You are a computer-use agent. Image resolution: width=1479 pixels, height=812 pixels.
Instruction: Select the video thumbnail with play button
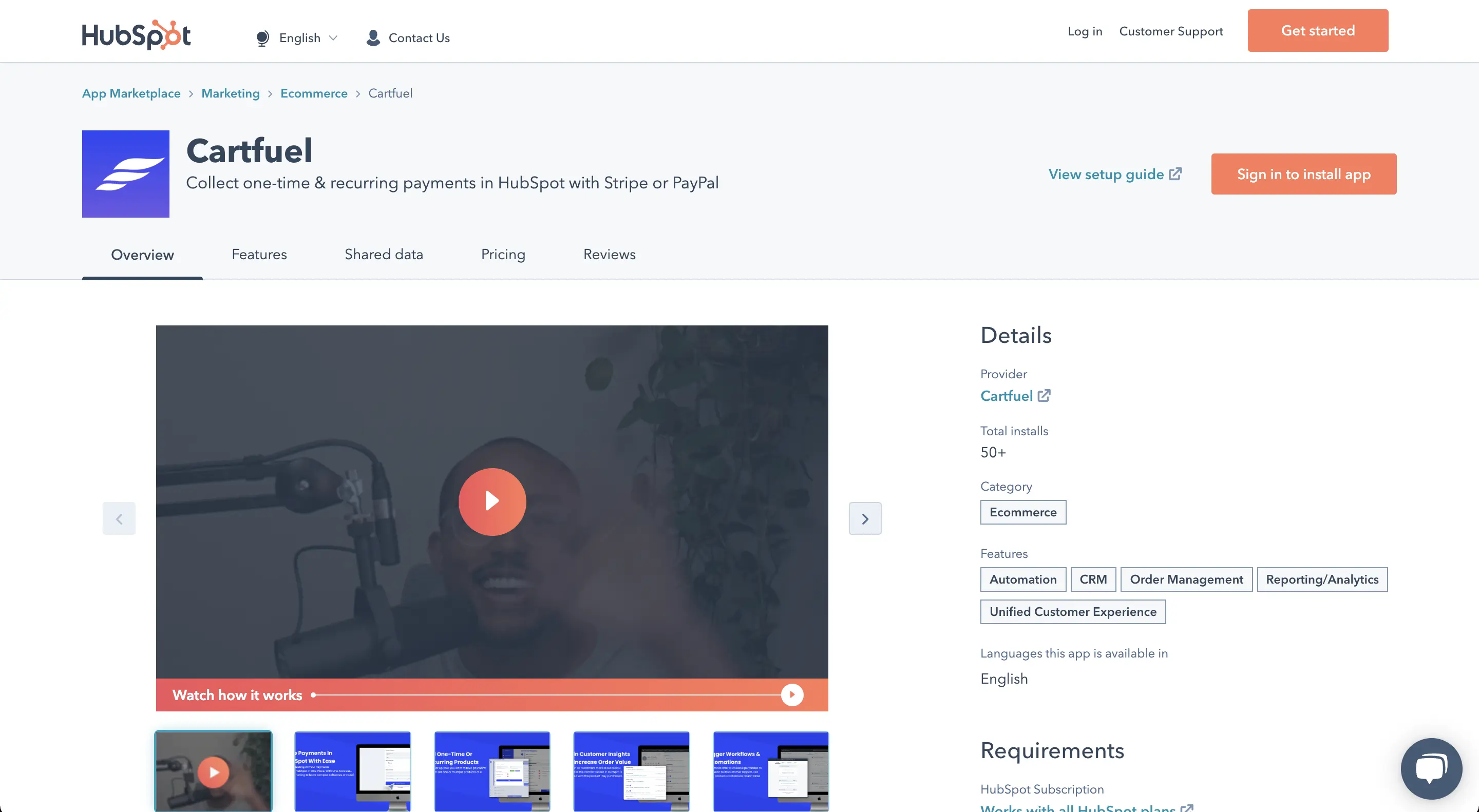tap(214, 771)
